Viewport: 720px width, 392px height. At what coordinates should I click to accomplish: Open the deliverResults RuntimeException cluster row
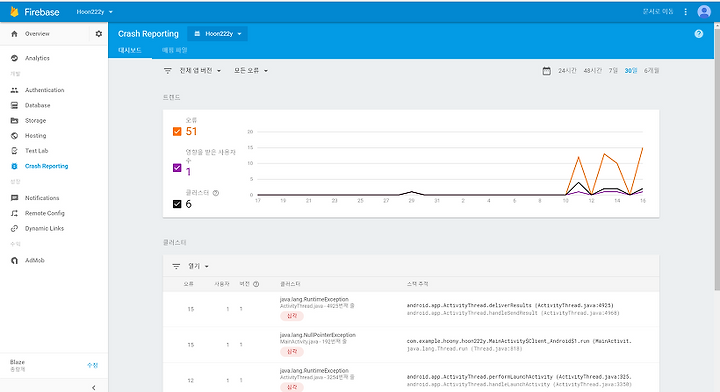(x=411, y=309)
